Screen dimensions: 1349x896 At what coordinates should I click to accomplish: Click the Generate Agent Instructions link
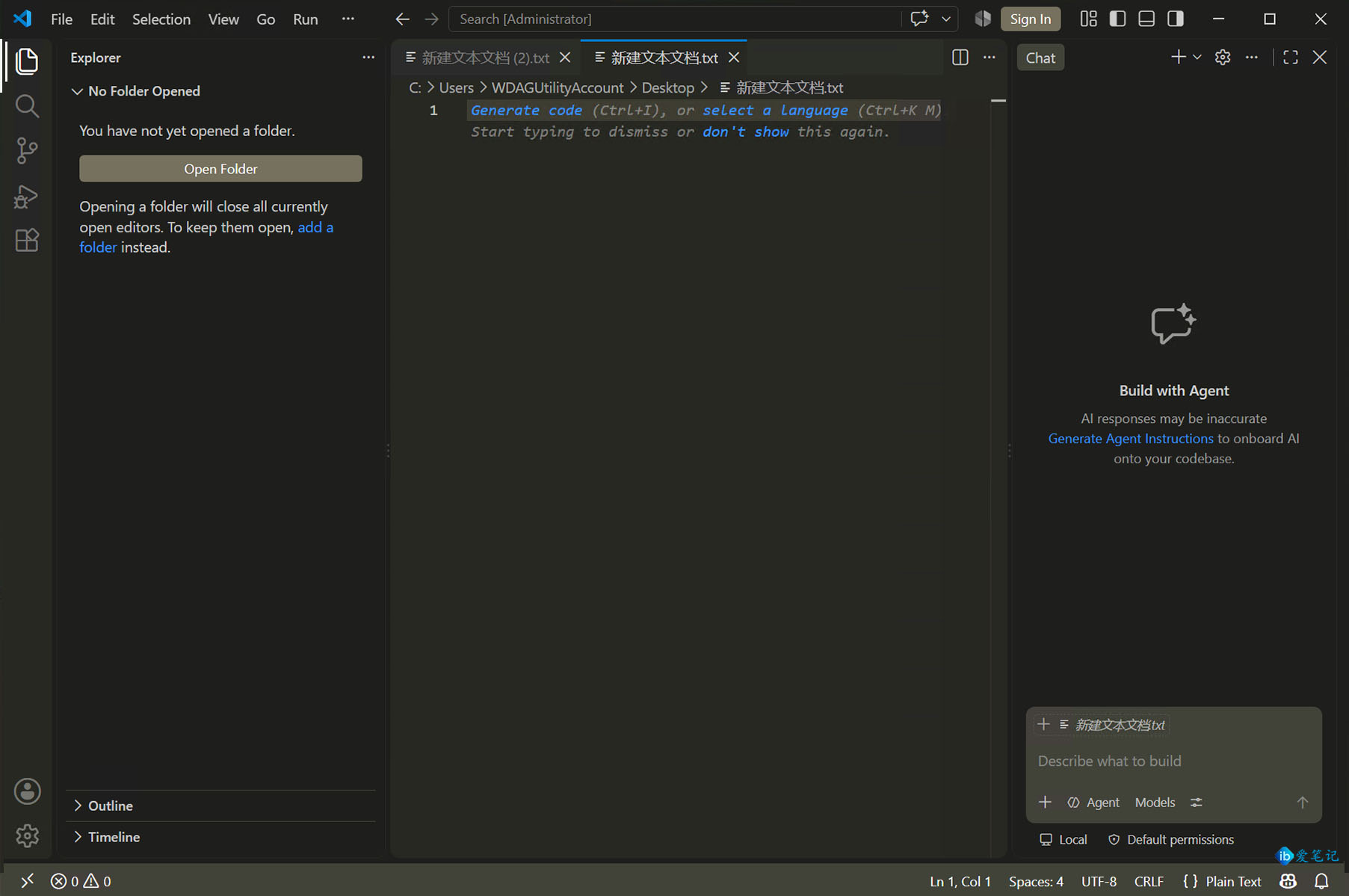pyautogui.click(x=1130, y=439)
